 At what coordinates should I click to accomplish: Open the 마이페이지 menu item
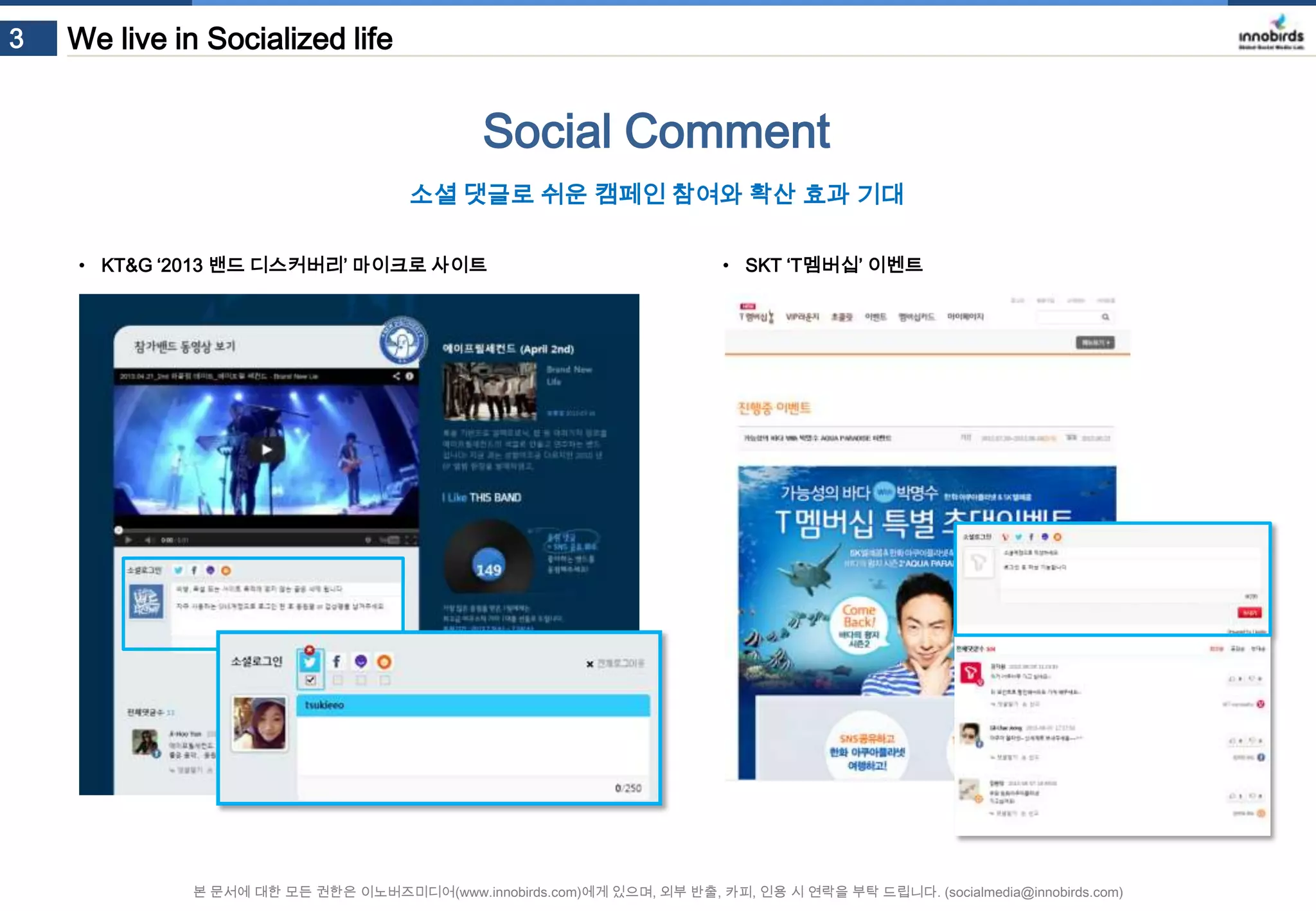coord(965,317)
